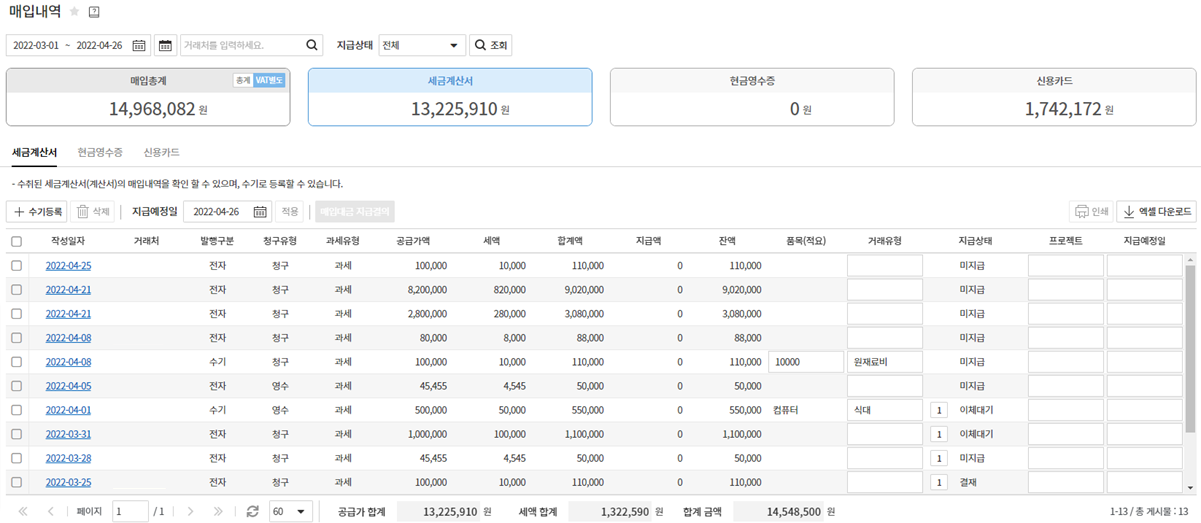The width and height of the screenshot is (1201, 523).
Task: Check the row with total 9,020,000
Action: tap(16, 290)
